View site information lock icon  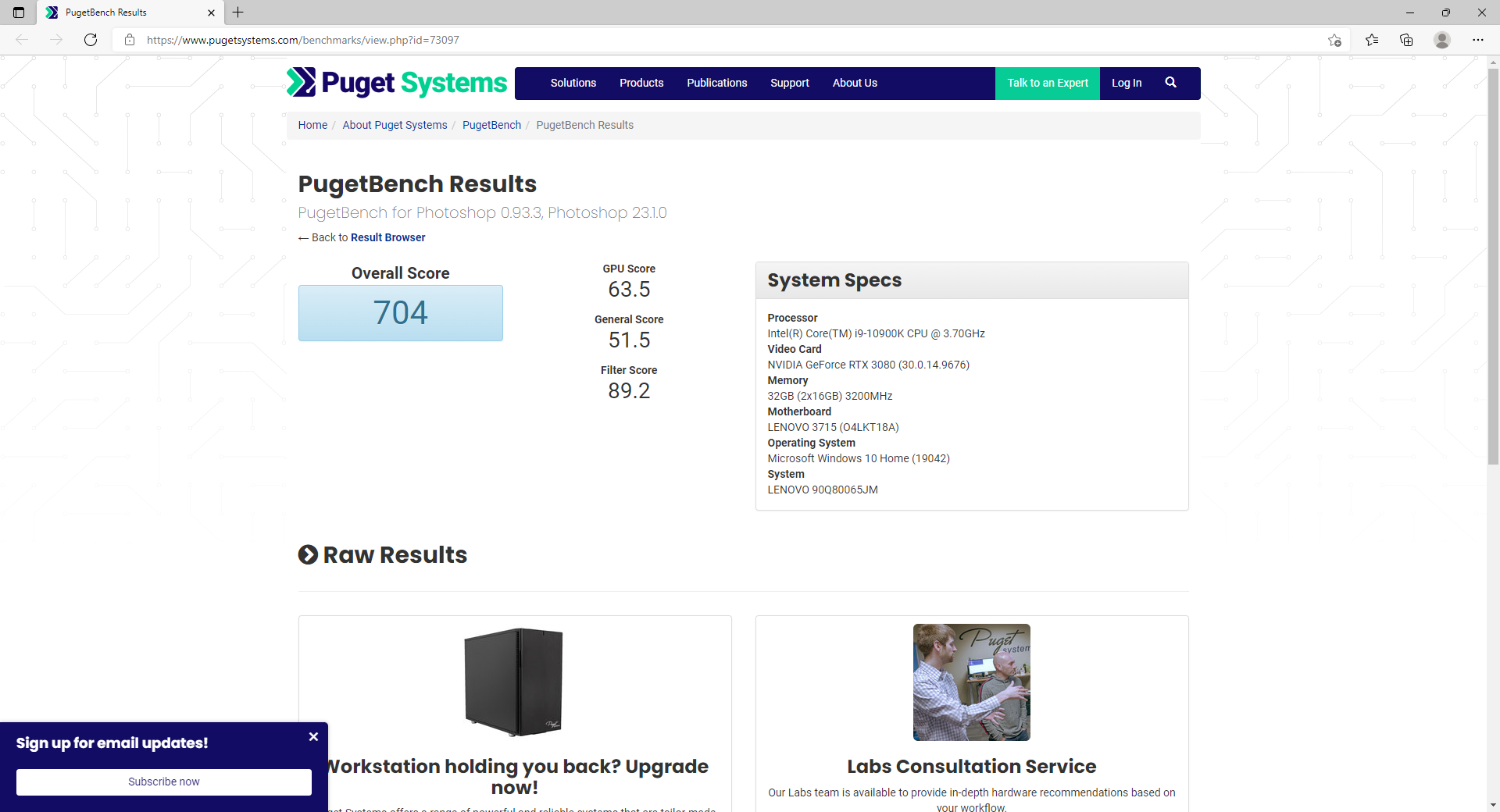[130, 40]
